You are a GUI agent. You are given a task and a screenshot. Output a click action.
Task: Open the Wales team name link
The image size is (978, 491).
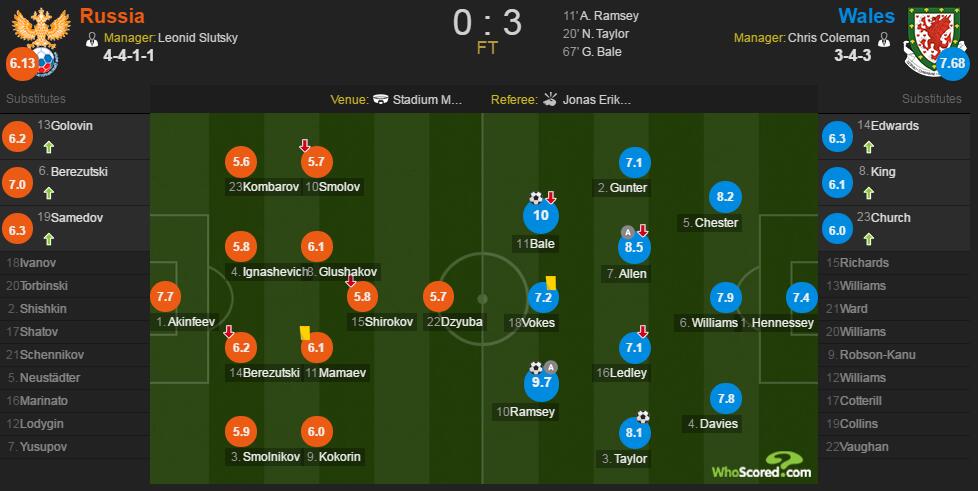866,16
